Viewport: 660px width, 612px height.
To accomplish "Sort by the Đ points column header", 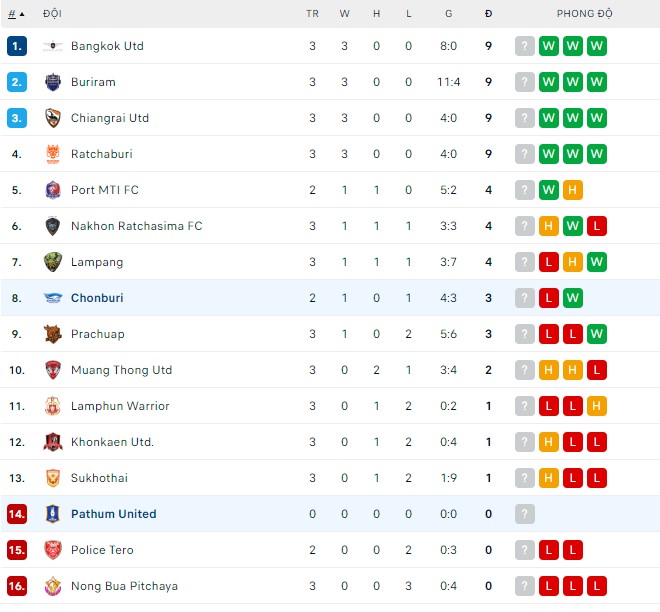I will 488,14.
